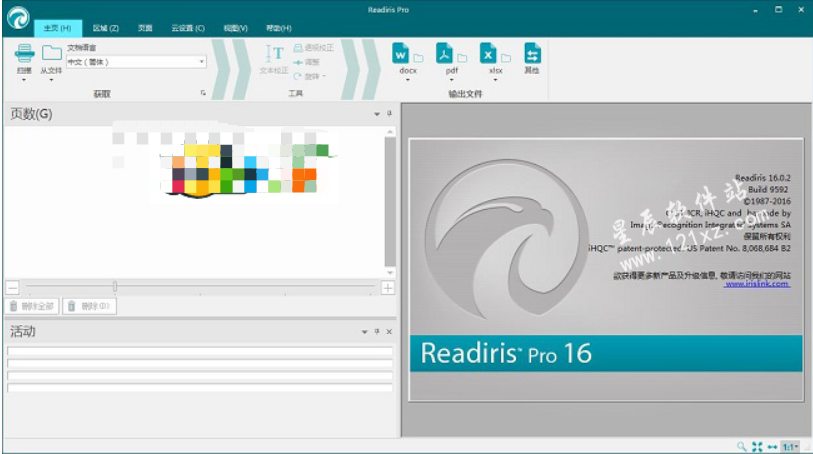Click the Scan (扫描) printer icon
The height and width of the screenshot is (454, 813).
point(24,54)
